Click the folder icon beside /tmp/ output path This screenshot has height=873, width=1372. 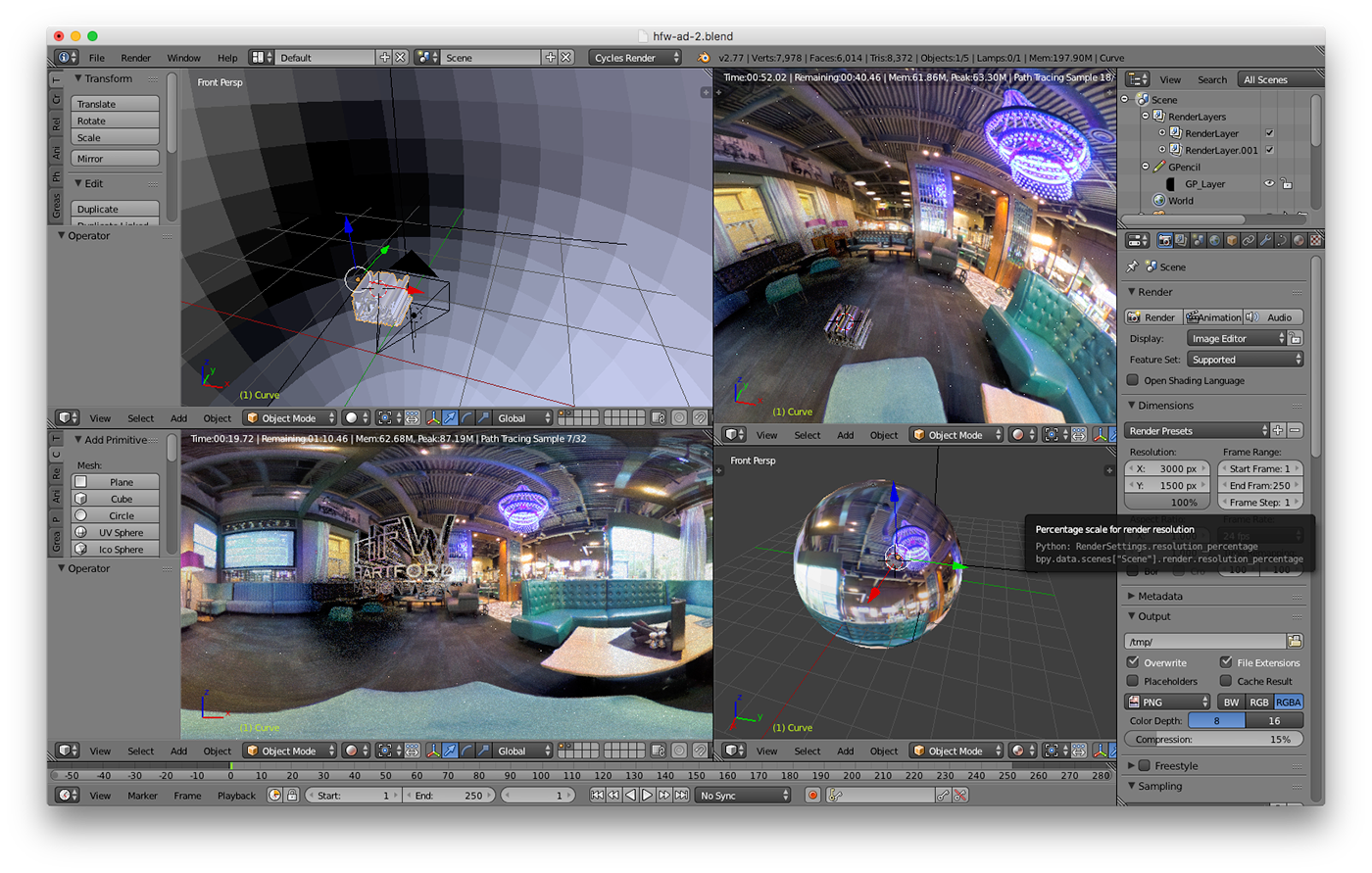pyautogui.click(x=1295, y=642)
